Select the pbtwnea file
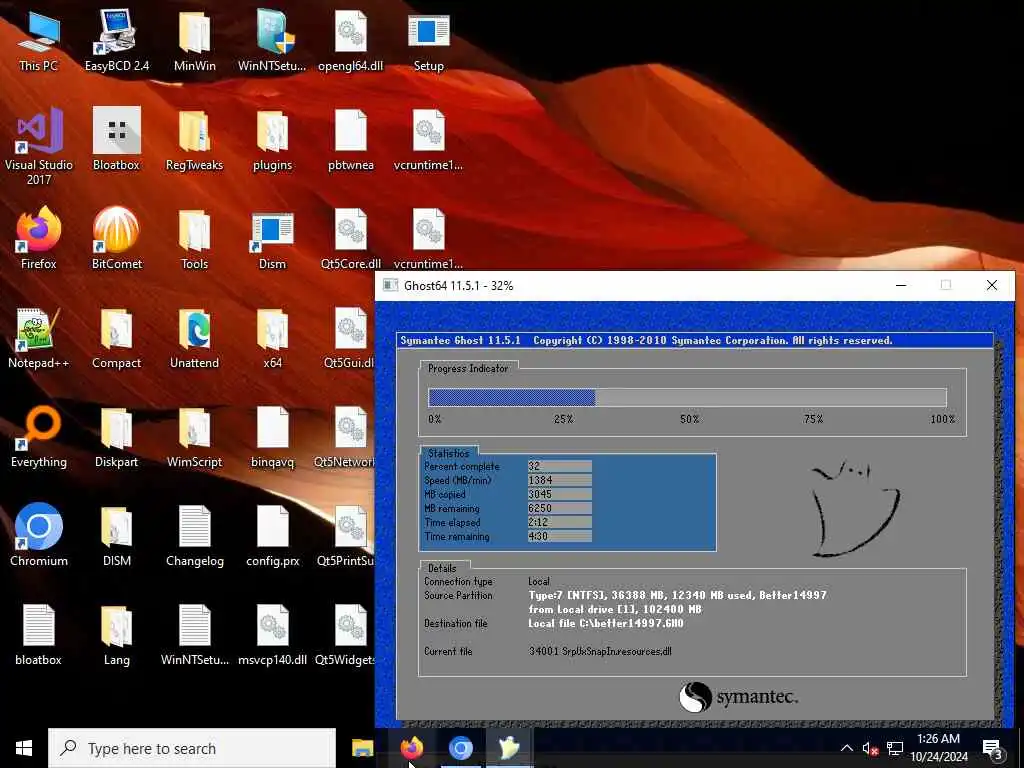Screen dimensions: 1024x768 click(351, 140)
